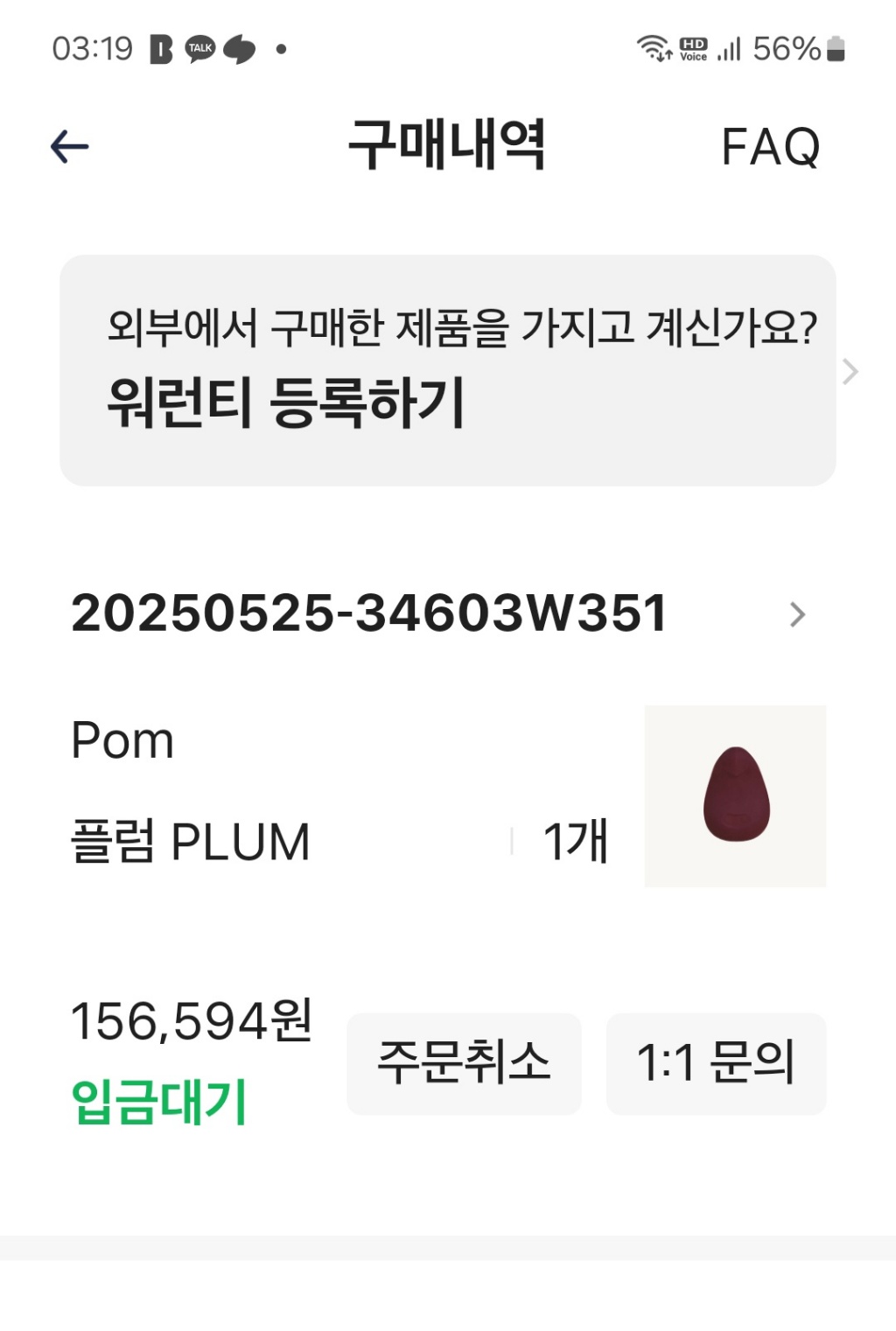Tap the 구매내역 page title
The image size is (896, 1331).
pyautogui.click(x=447, y=145)
